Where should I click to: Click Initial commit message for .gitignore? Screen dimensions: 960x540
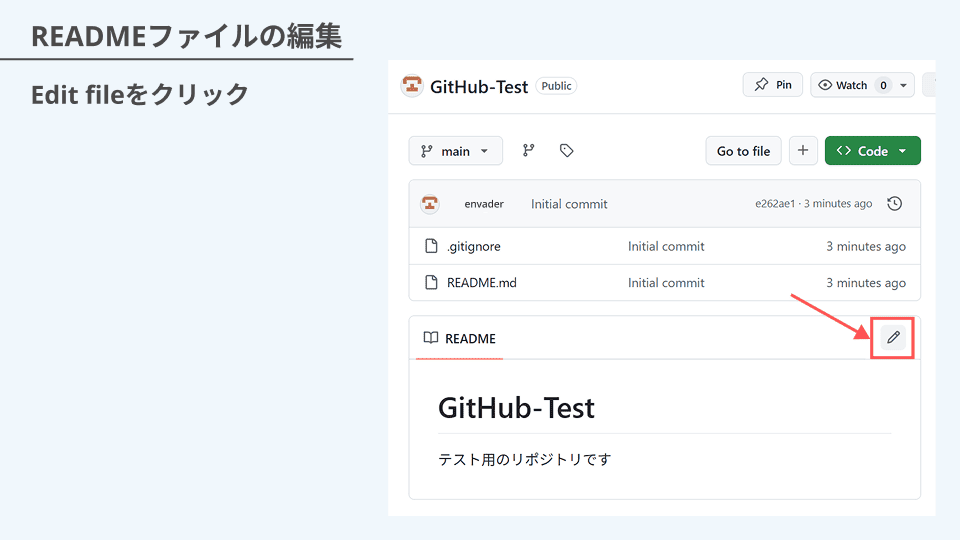pyautogui.click(x=666, y=246)
